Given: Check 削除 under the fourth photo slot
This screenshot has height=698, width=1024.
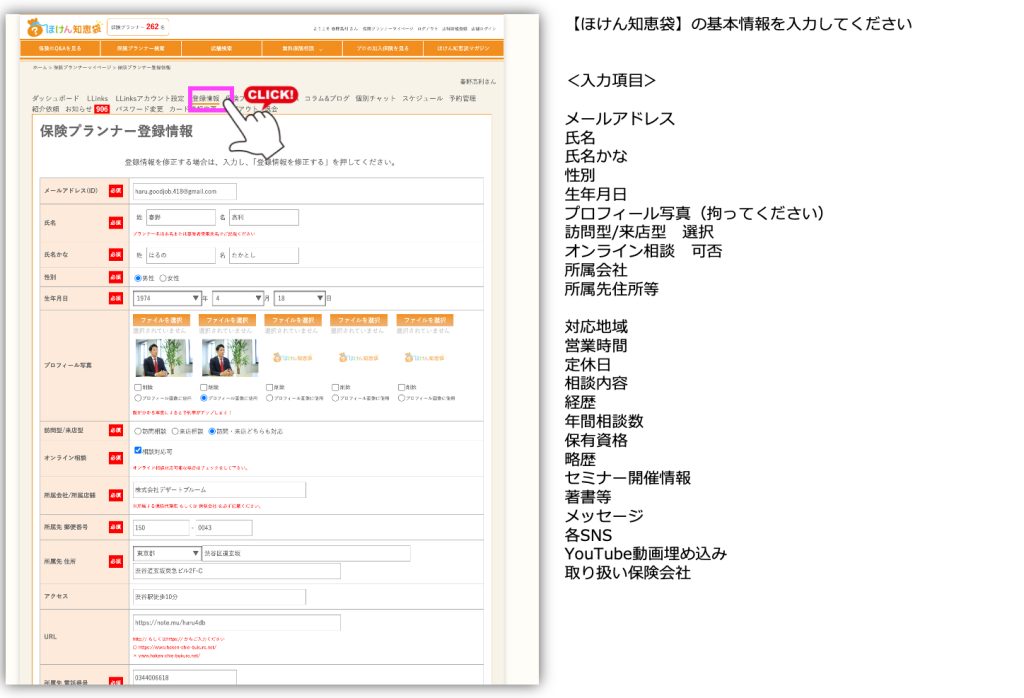Looking at the screenshot, I should click(x=336, y=387).
